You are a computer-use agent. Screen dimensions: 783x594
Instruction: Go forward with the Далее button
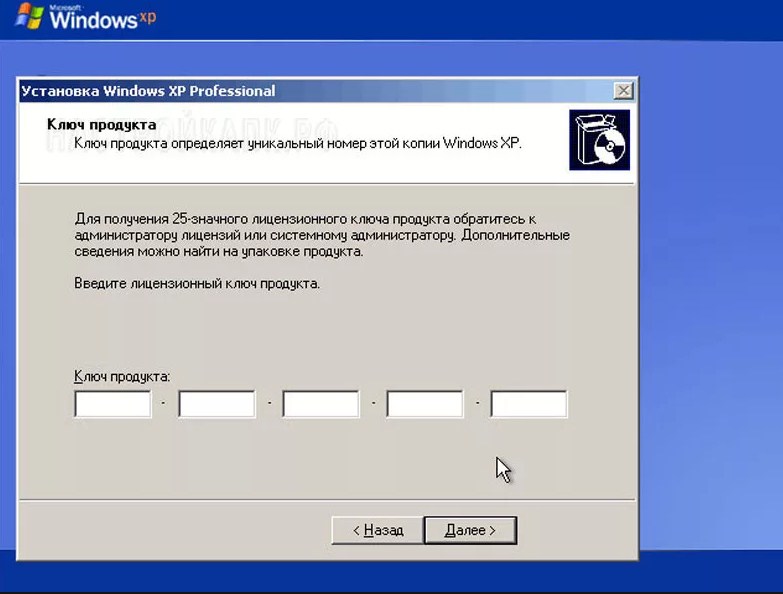(470, 530)
